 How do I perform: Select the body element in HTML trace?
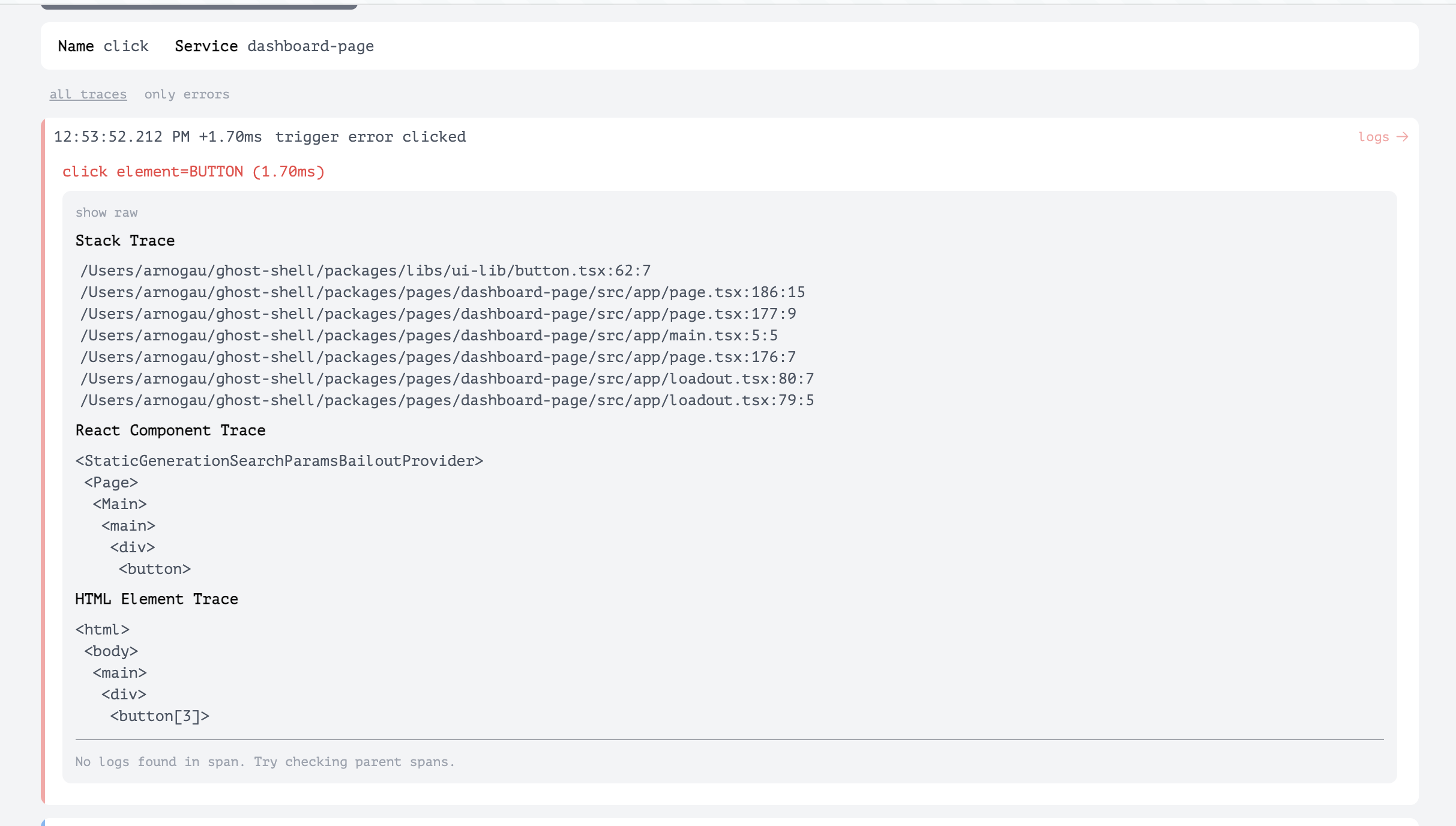[111, 651]
